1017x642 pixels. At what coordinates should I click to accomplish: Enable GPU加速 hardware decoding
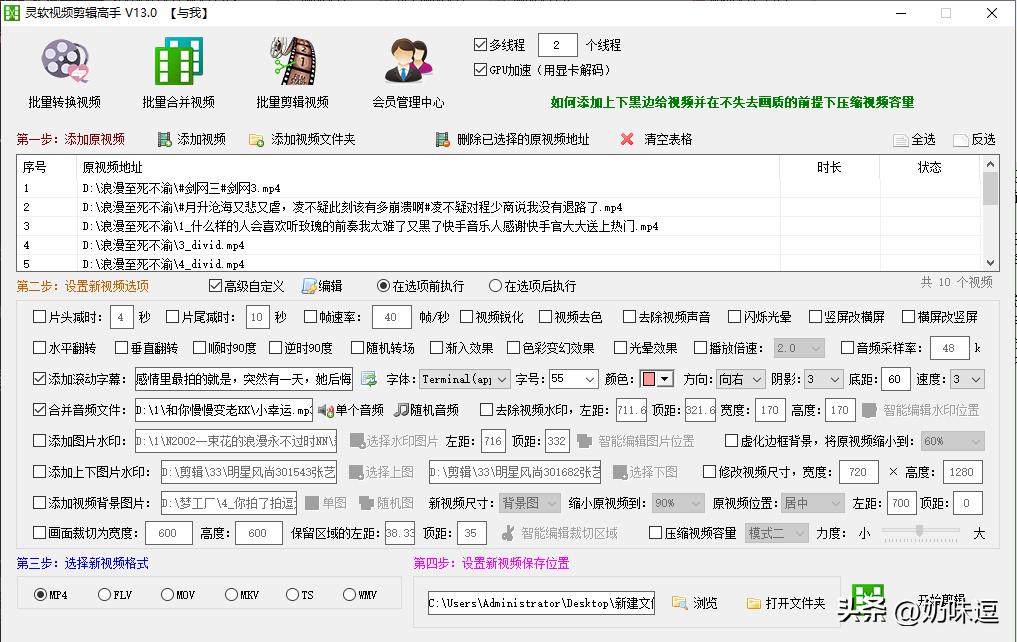(x=479, y=68)
